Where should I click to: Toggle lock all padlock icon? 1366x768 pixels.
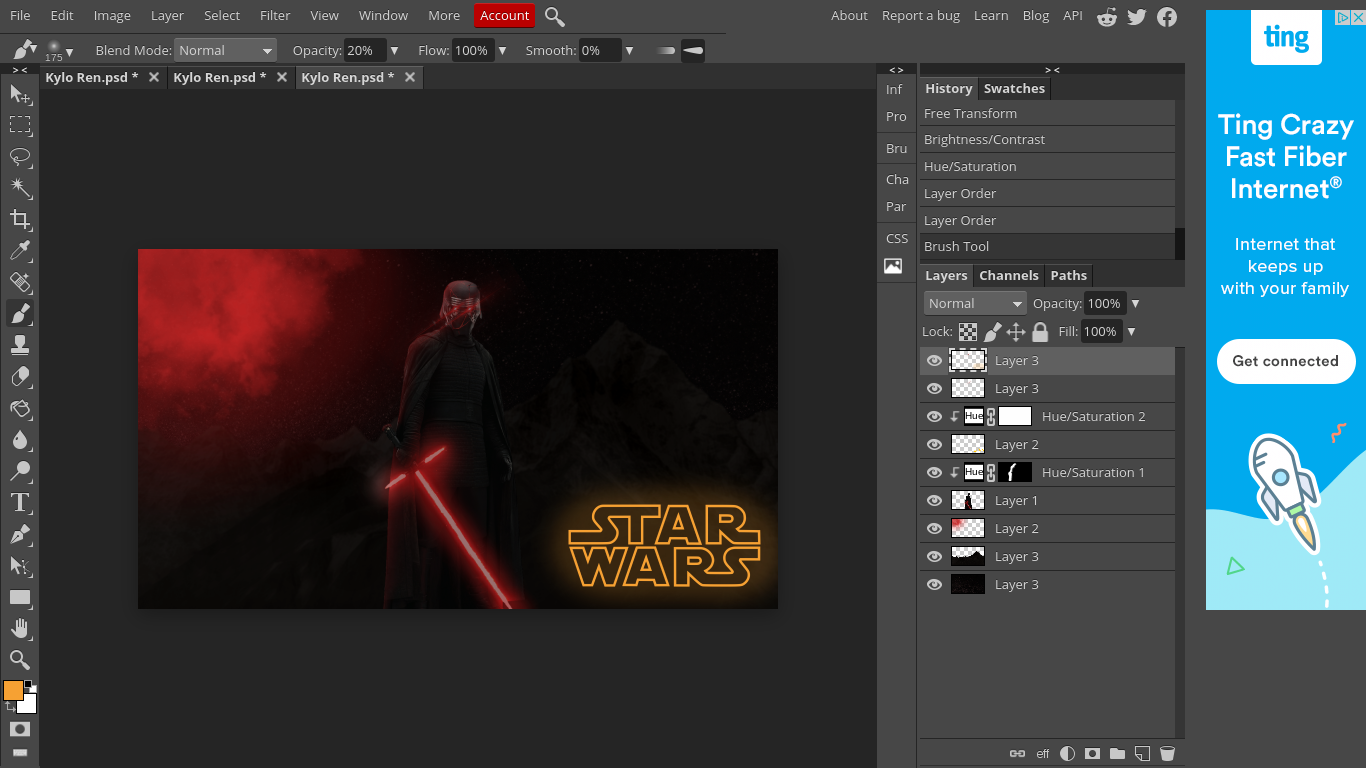point(1040,332)
